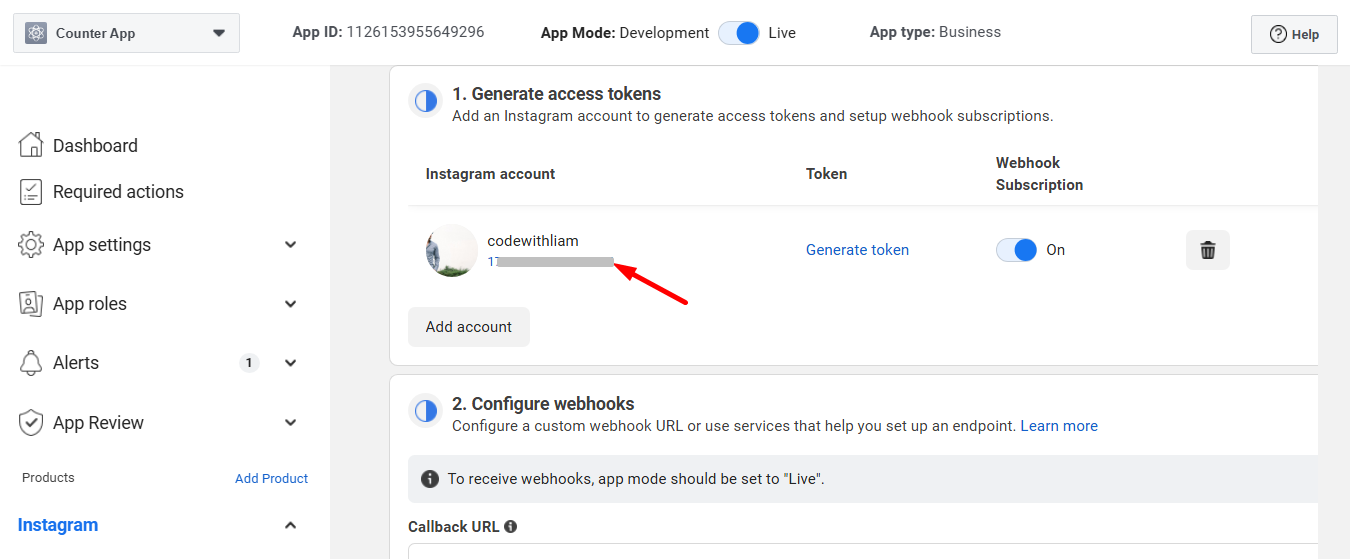Expand the App settings menu chevron
This screenshot has width=1350, height=559.
point(291,245)
